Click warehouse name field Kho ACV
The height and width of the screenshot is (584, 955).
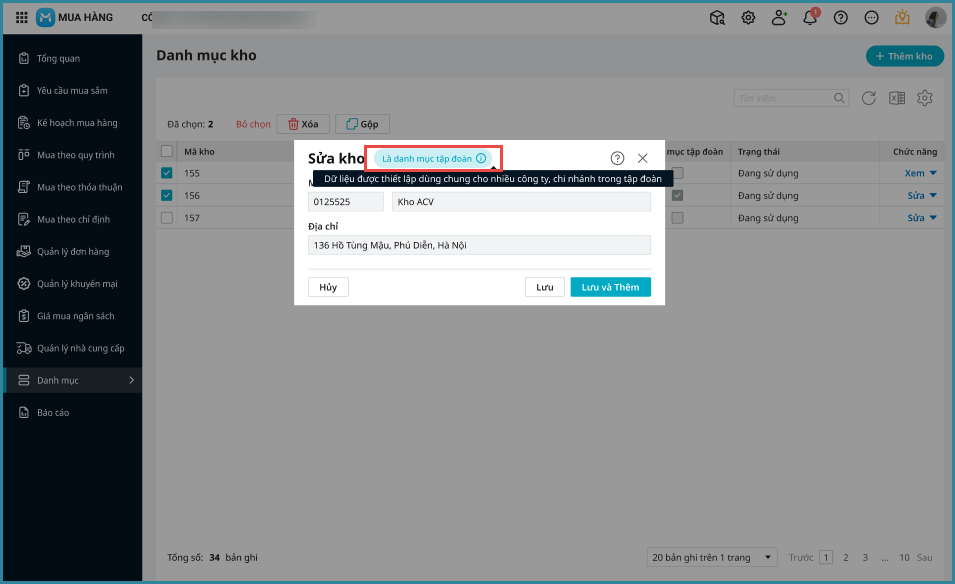(521, 202)
